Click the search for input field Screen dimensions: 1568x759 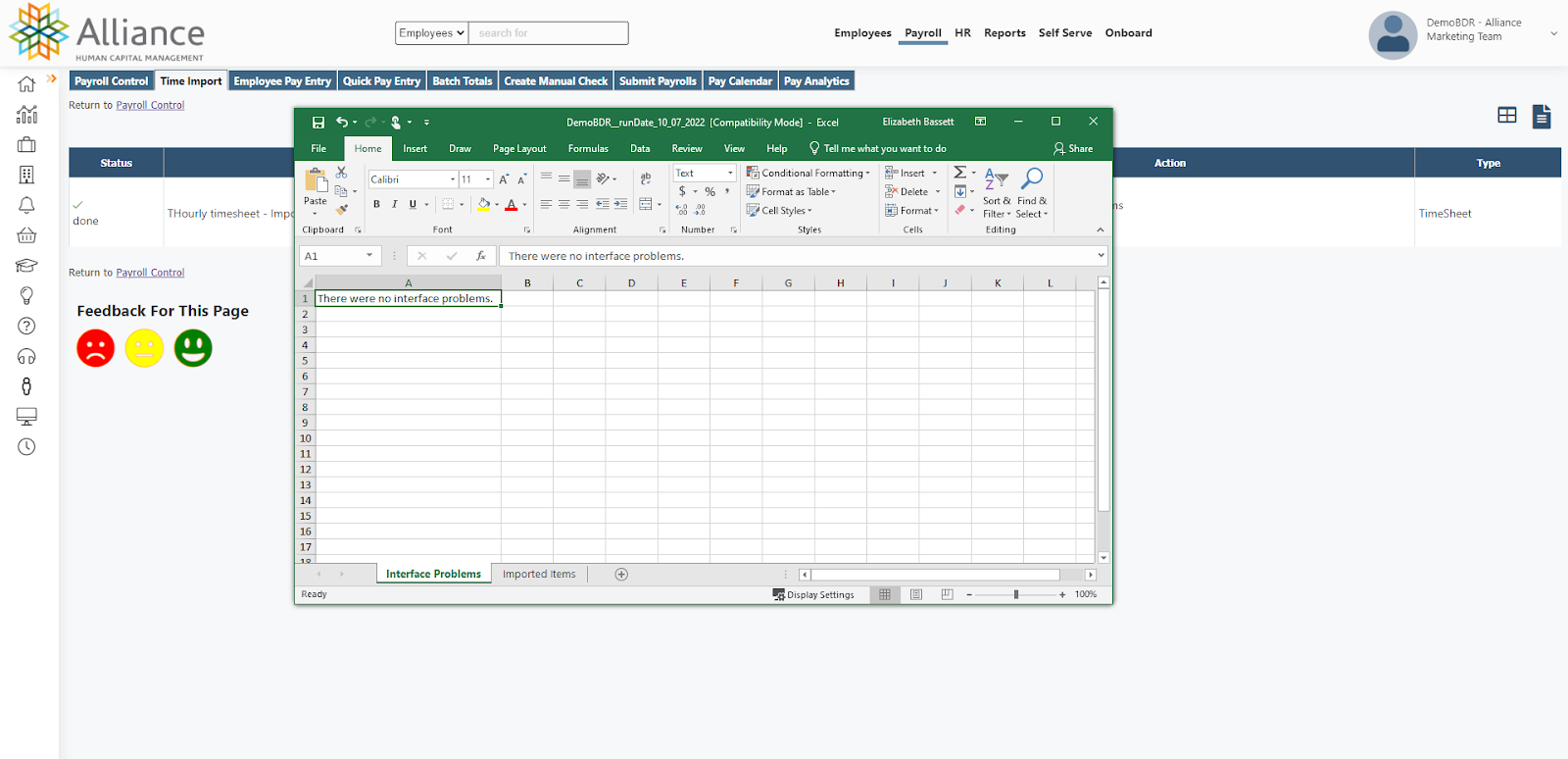pyautogui.click(x=548, y=32)
